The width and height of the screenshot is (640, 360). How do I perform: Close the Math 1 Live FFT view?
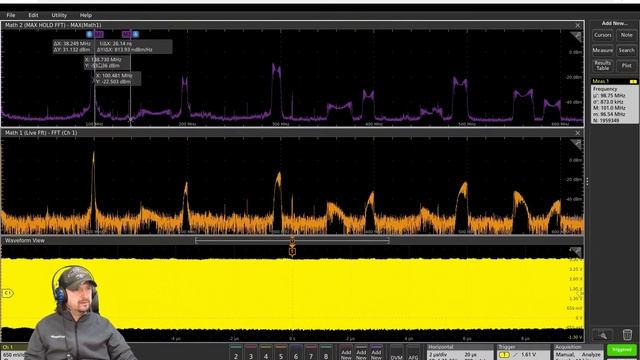tap(578, 133)
